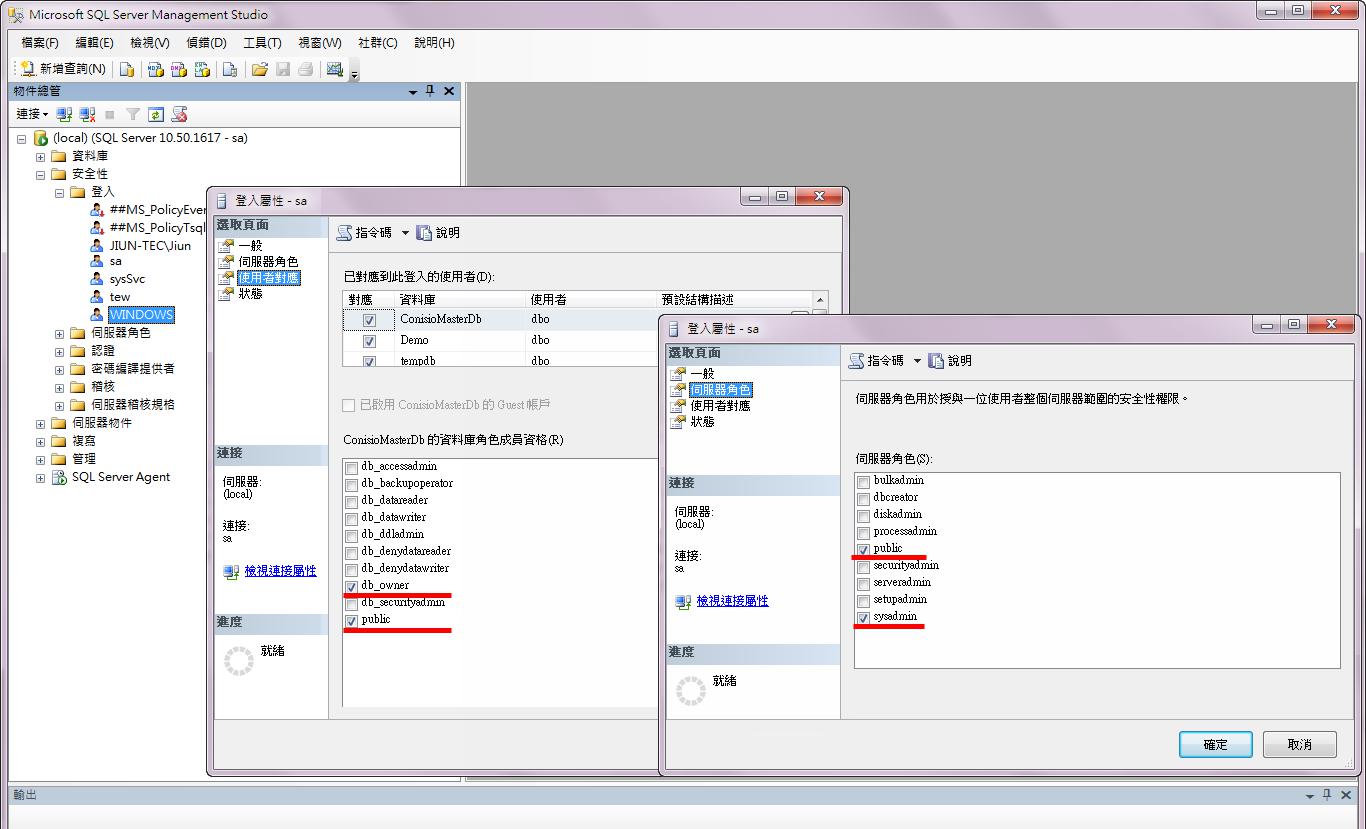Open the 工具(T) menu
The width and height of the screenshot is (1366, 829).
pyautogui.click(x=262, y=43)
